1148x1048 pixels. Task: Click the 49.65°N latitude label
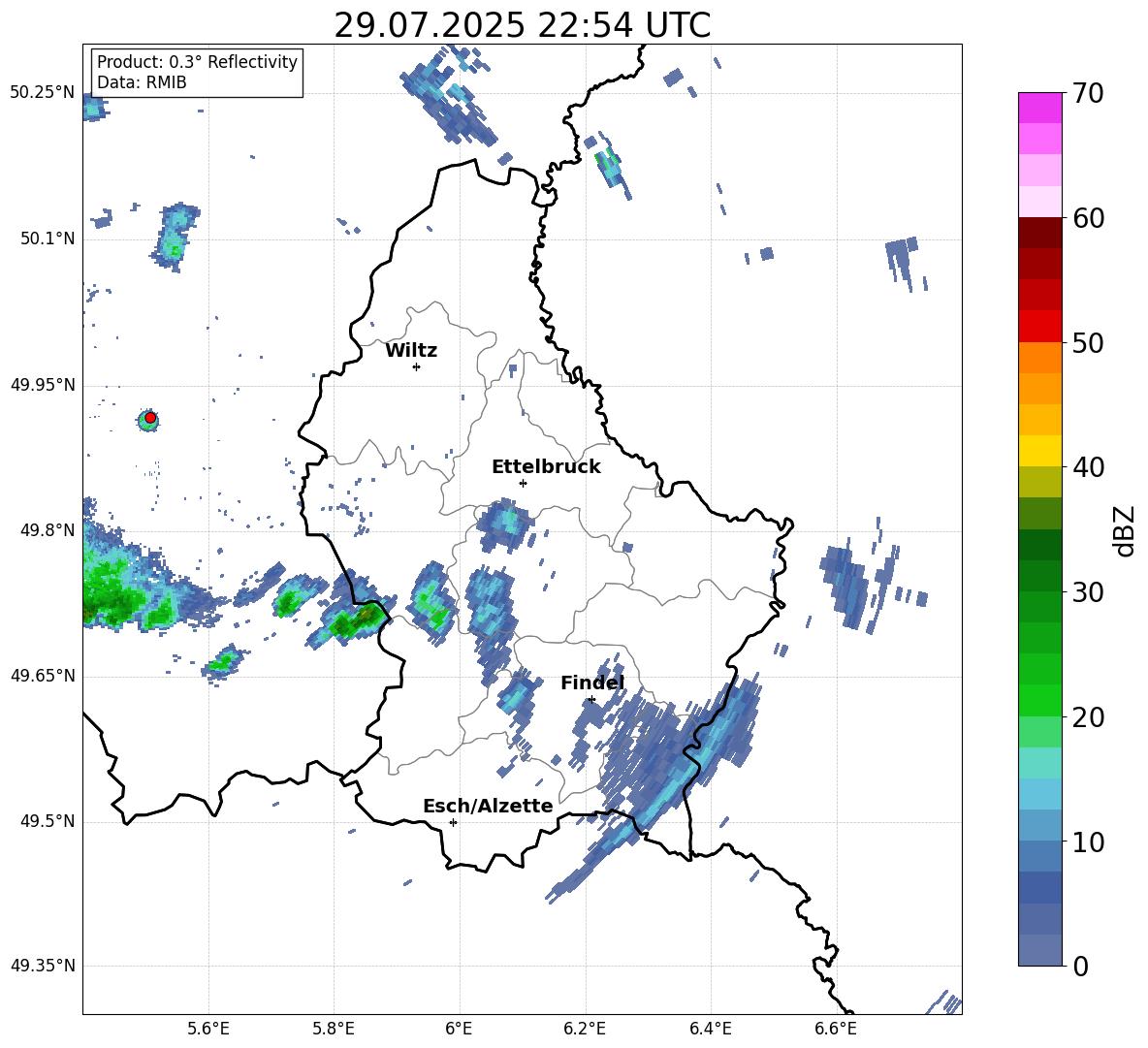click(42, 676)
